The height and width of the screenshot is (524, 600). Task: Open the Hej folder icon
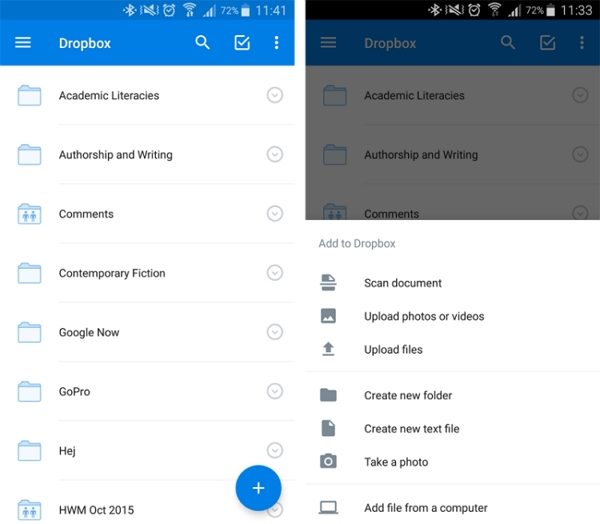[x=29, y=451]
